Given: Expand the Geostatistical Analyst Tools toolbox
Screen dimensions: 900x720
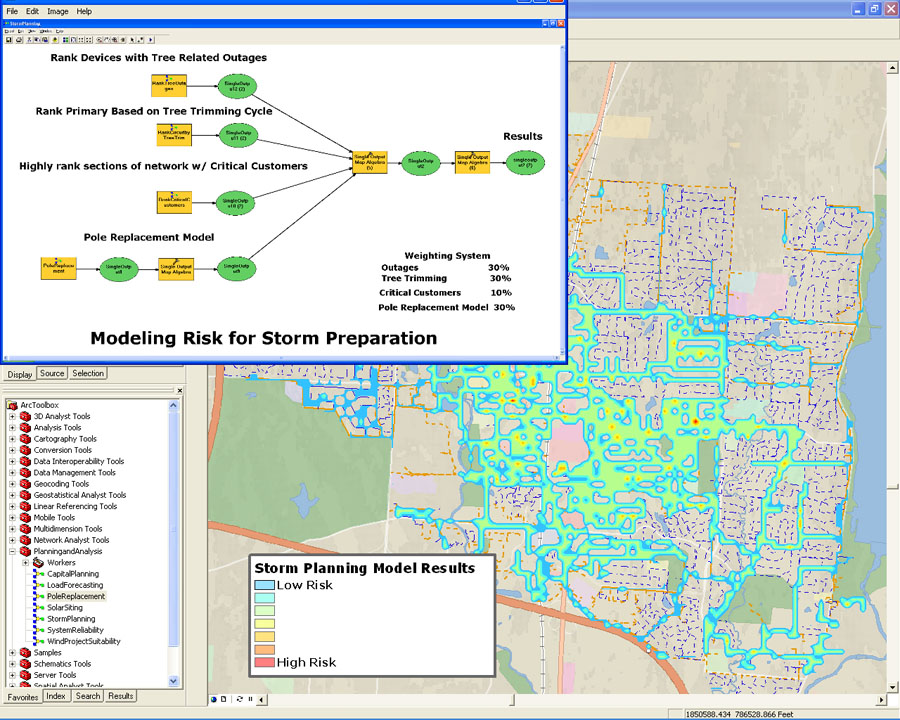Looking at the screenshot, I should pos(12,495).
